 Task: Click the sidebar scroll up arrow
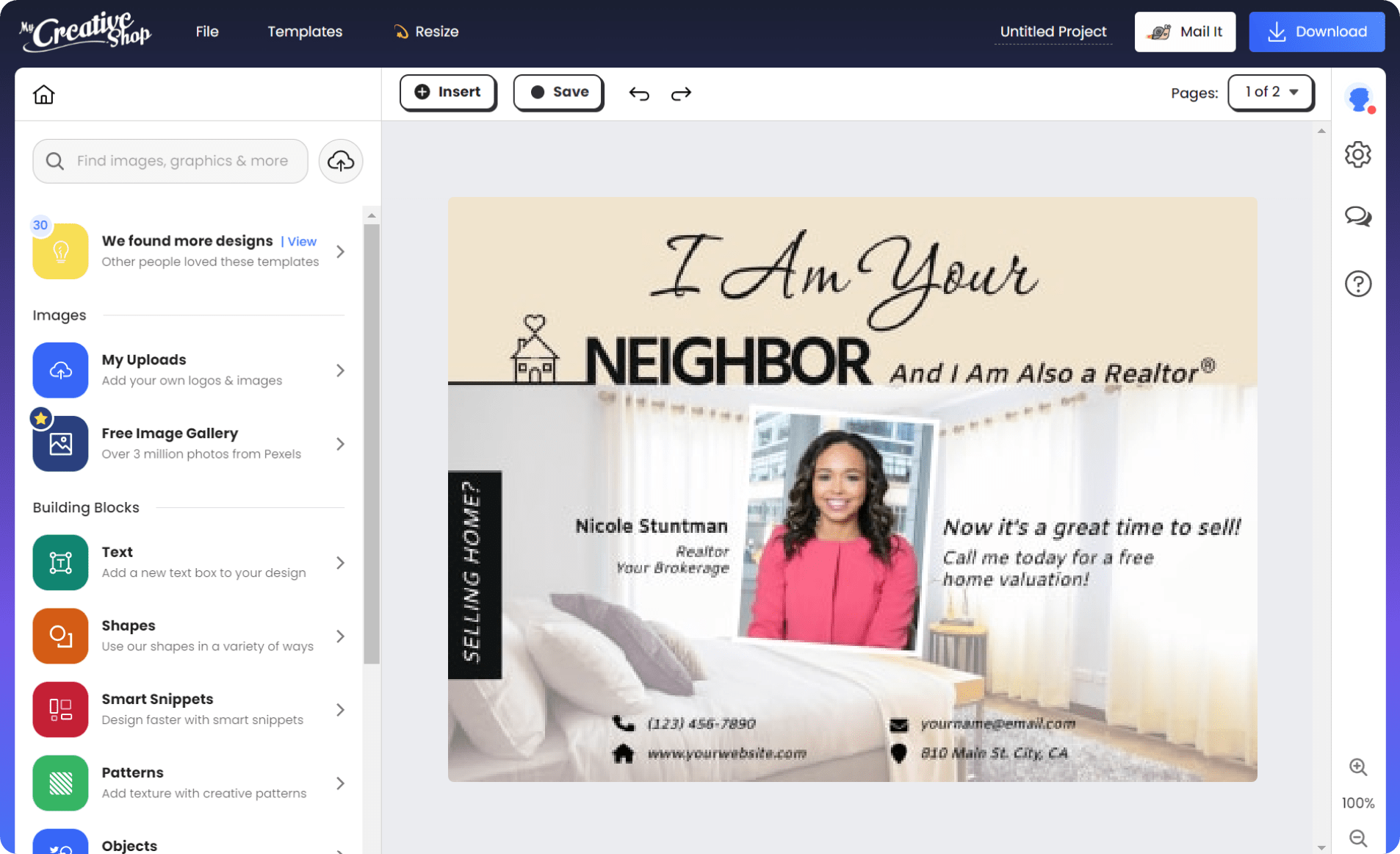point(372,215)
